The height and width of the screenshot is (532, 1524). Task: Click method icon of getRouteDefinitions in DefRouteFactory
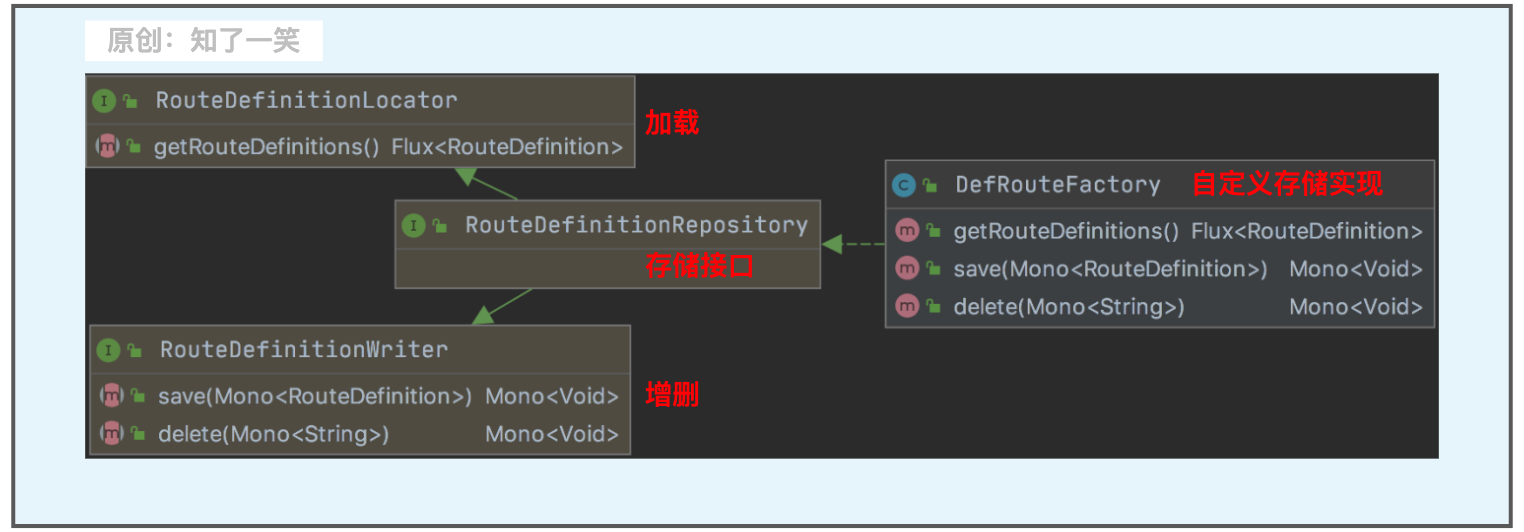click(x=907, y=231)
